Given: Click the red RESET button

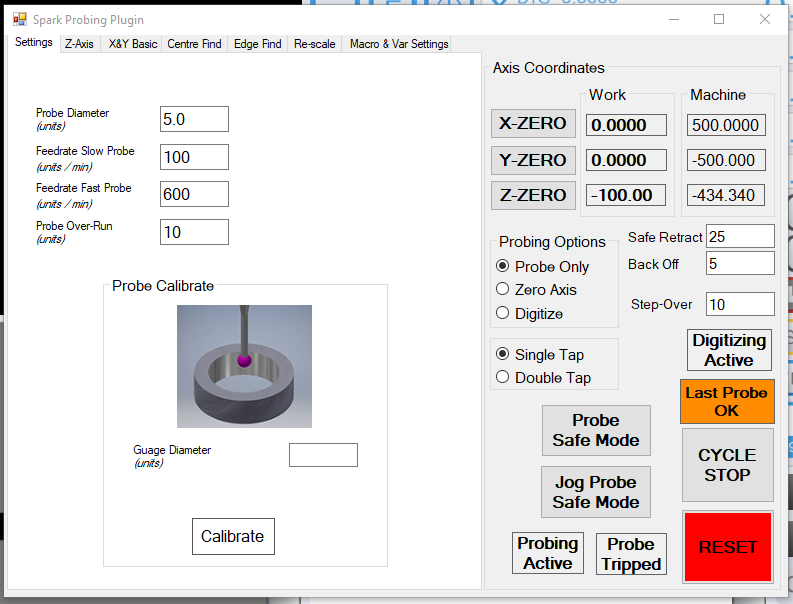Looking at the screenshot, I should tap(728, 547).
